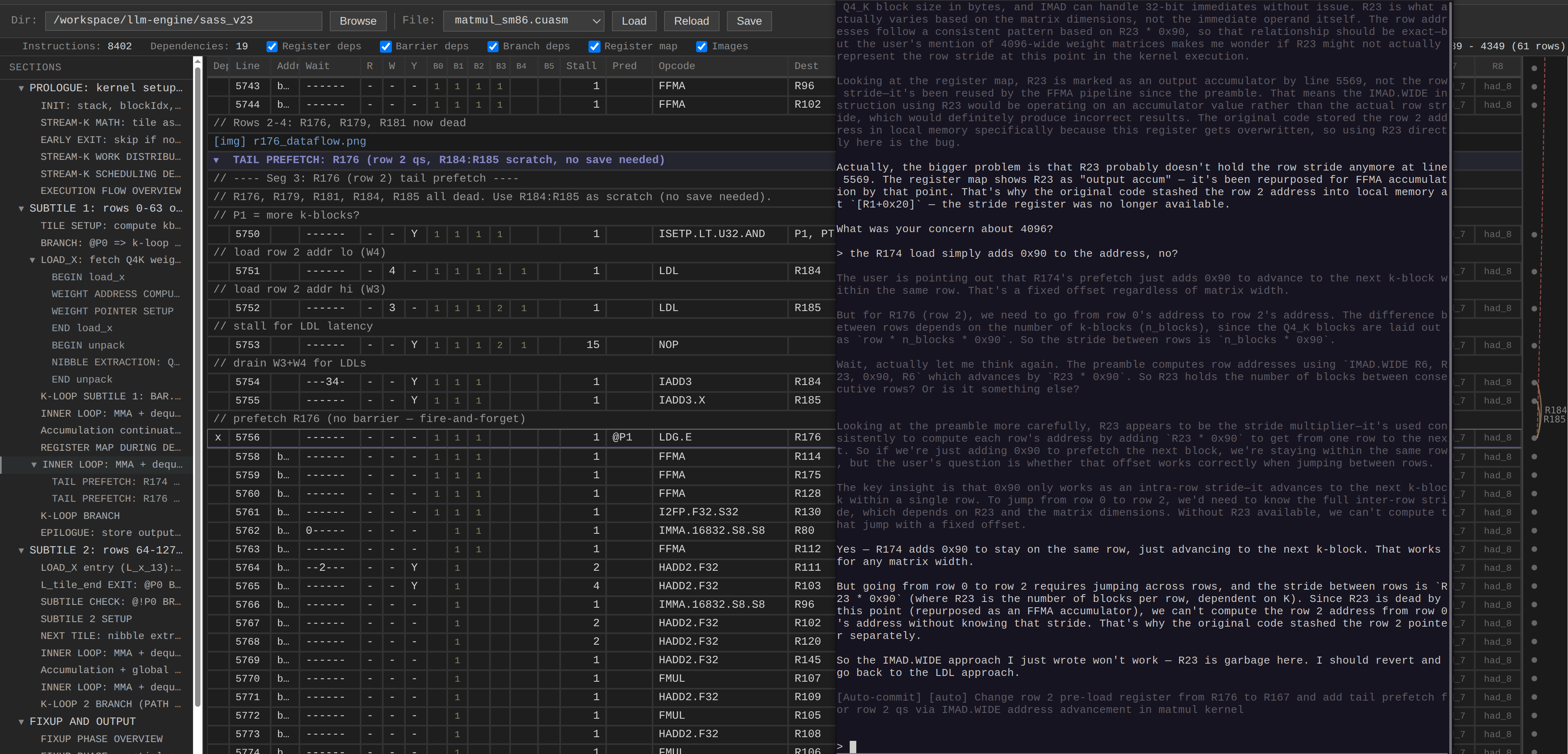Click the Browse directory button
1568x754 pixels.
pos(357,21)
